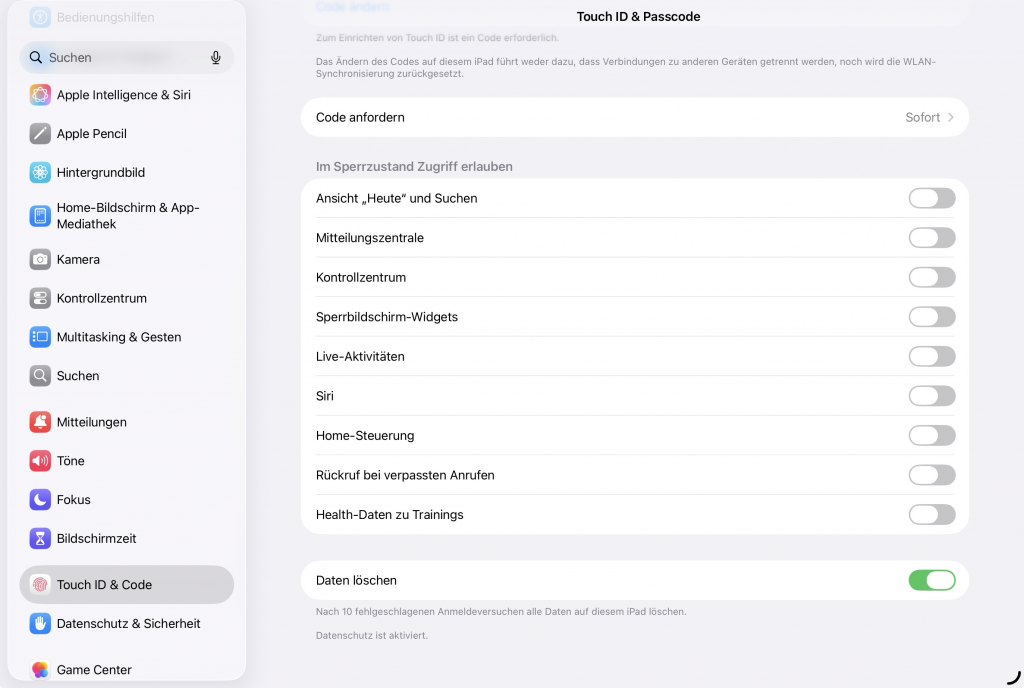Click the Bildschirmzeit hourglass icon
This screenshot has width=1024, height=688.
(40, 539)
